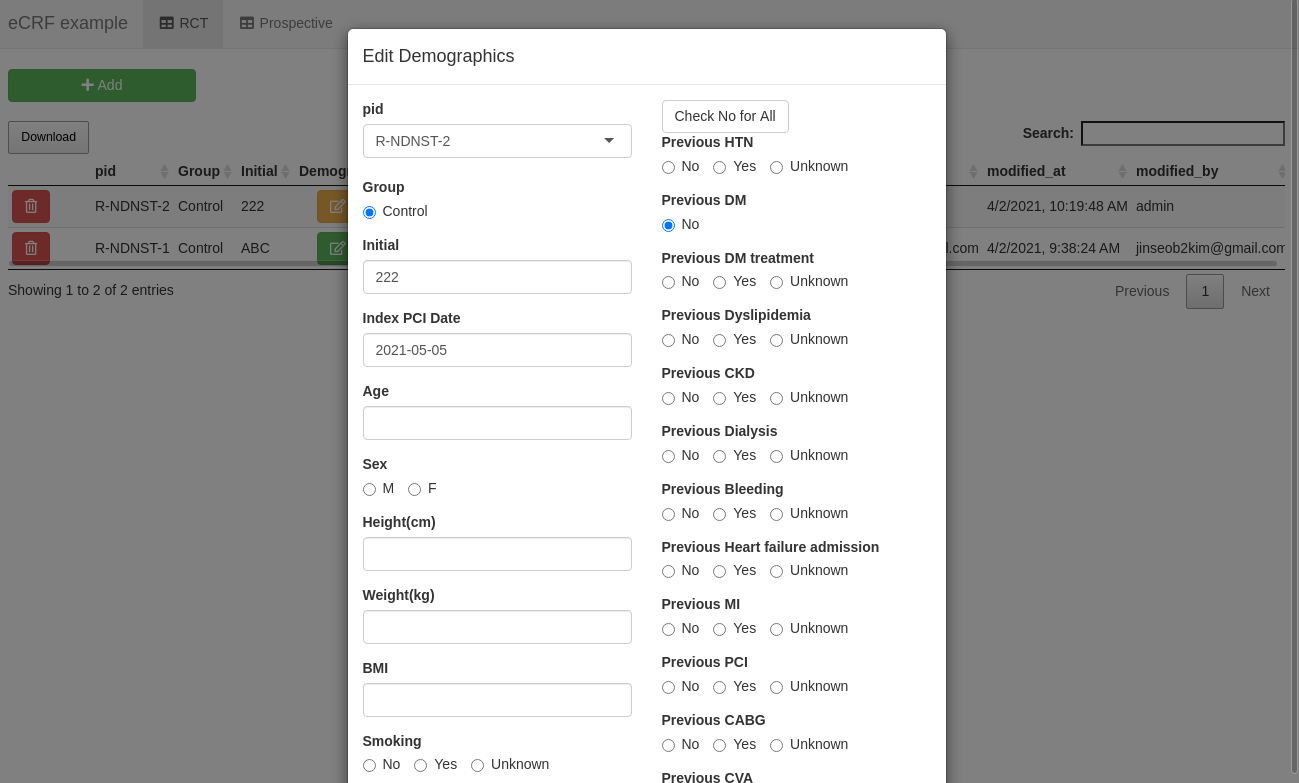Click the trash icon for row R-NDNST-2
Screen dimensions: 1299x783
(x=31, y=206)
